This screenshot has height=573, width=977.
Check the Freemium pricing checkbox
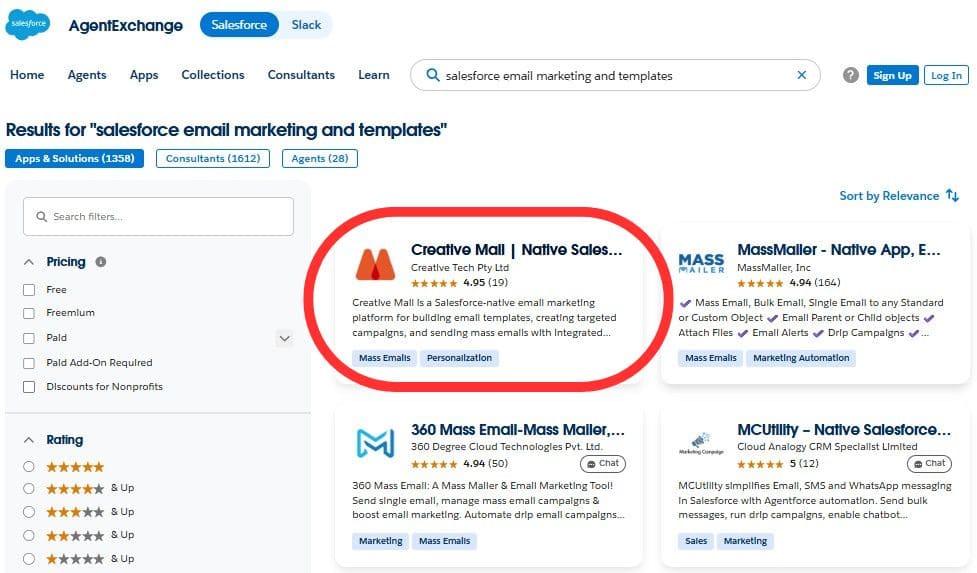coord(29,313)
